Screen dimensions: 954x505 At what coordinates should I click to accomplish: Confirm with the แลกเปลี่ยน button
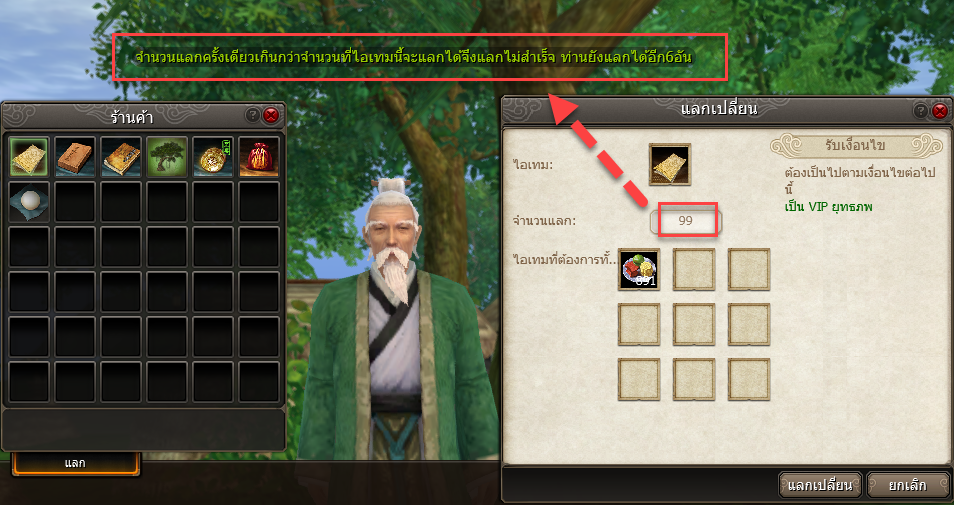(x=820, y=486)
